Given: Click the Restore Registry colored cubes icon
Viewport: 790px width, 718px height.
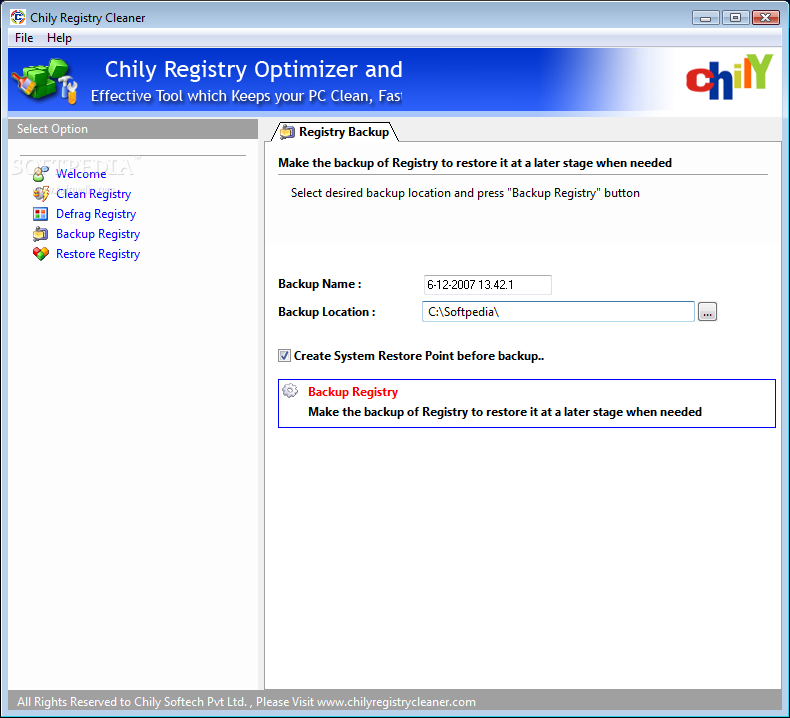Looking at the screenshot, I should 40,254.
